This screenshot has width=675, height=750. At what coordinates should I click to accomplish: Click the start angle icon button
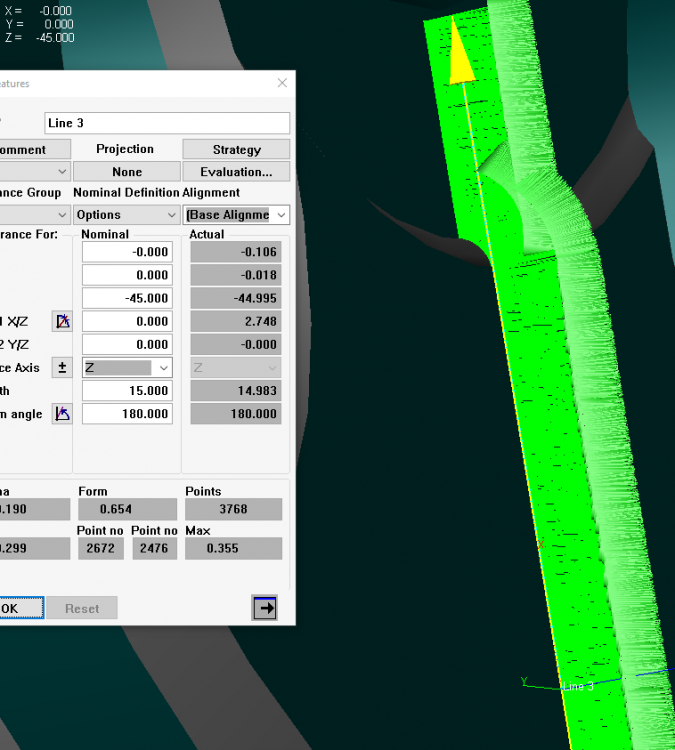pyautogui.click(x=62, y=414)
